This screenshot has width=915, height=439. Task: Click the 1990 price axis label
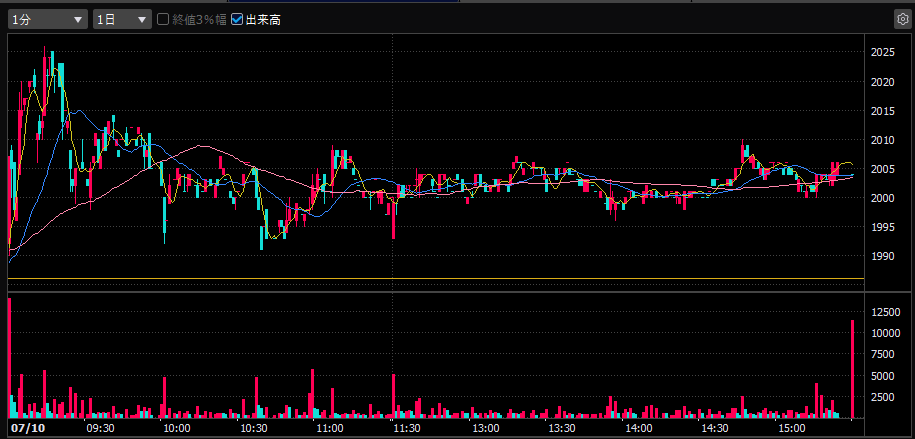pos(882,256)
